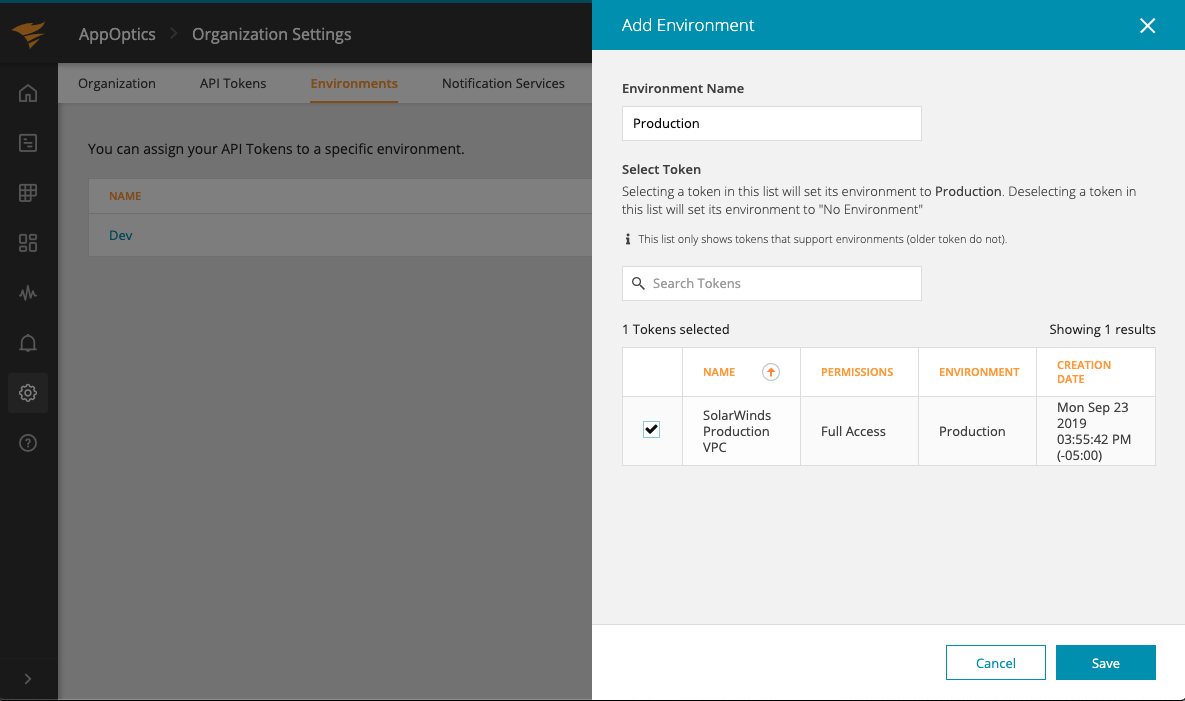Open the Settings gear sidebar icon
1185x701 pixels.
tap(28, 393)
